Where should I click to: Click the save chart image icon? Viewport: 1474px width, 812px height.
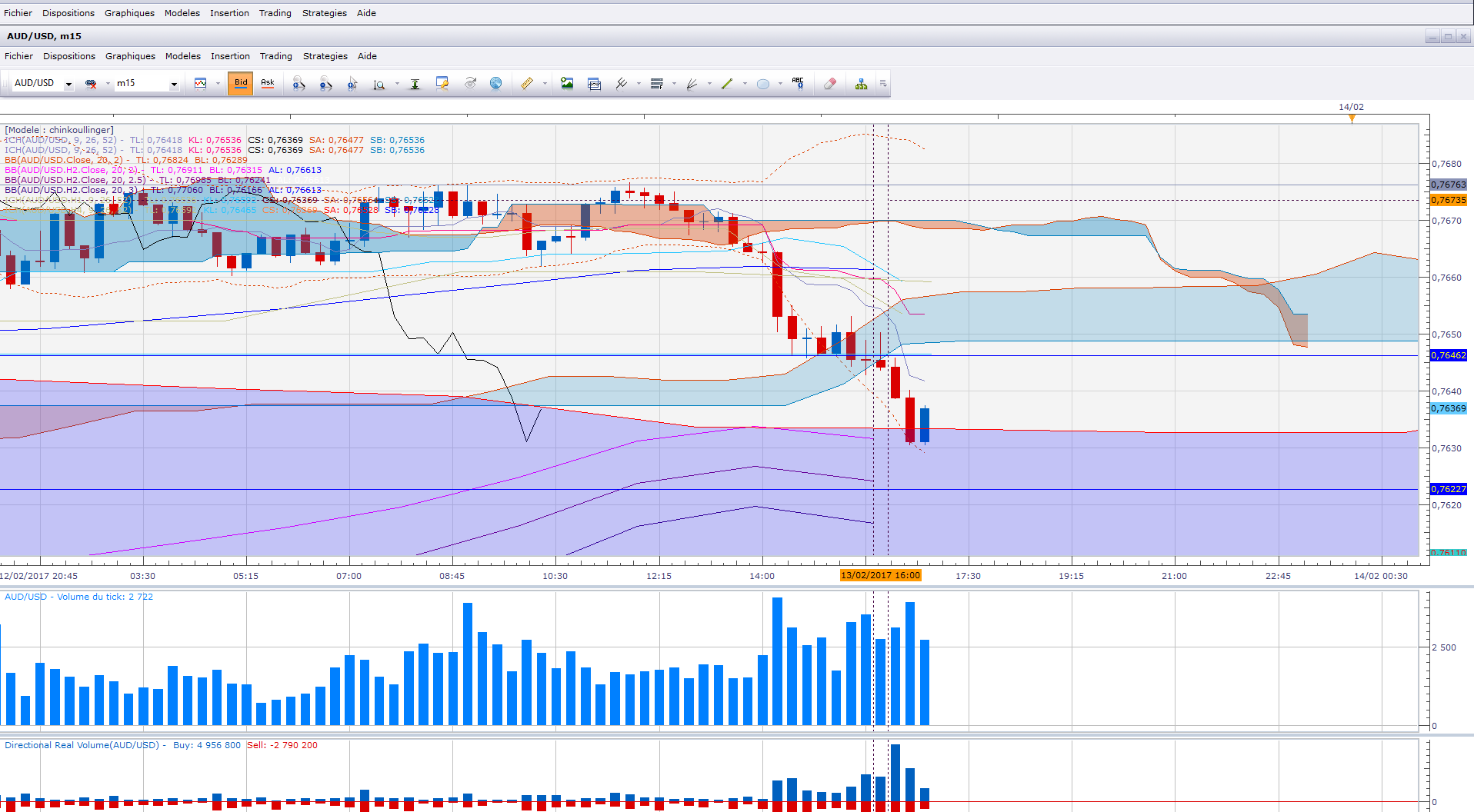pyautogui.click(x=567, y=84)
